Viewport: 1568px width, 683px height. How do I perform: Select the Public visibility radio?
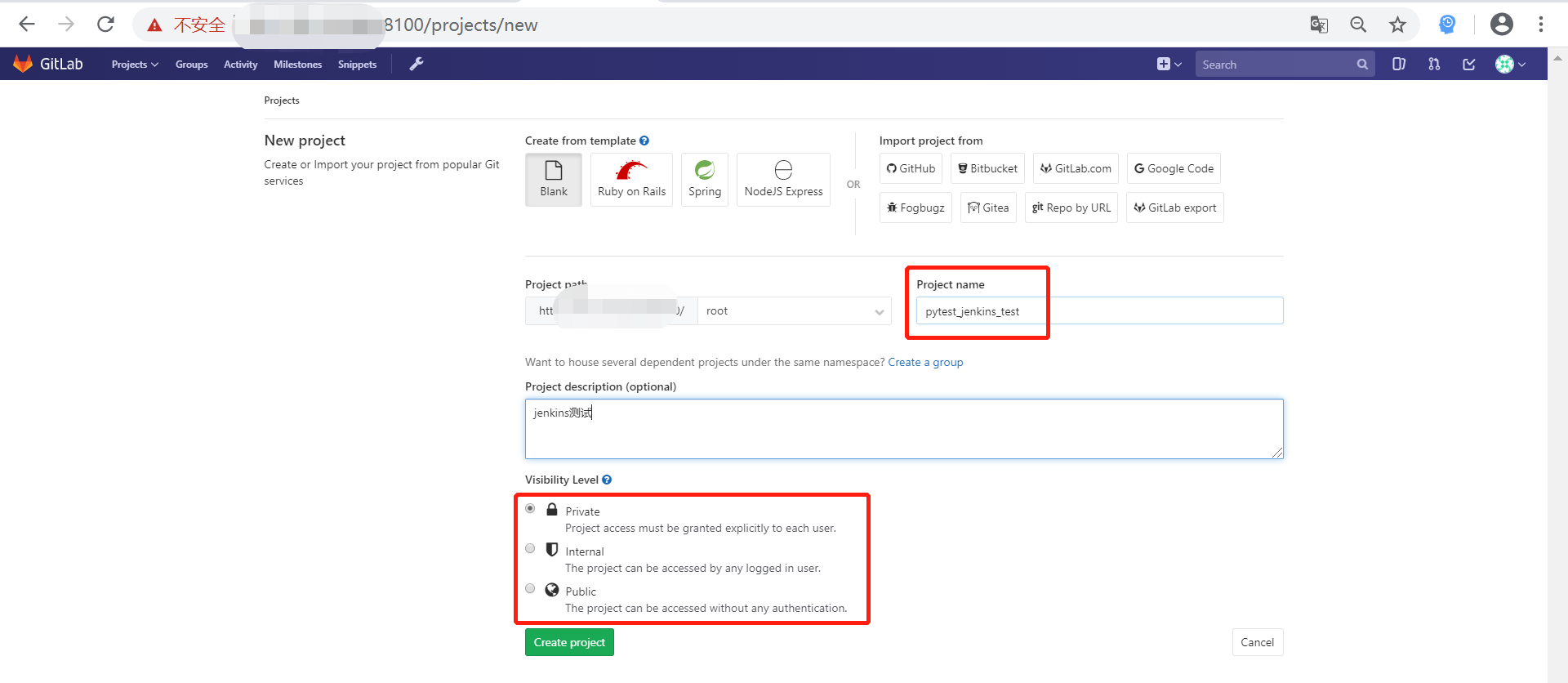pyautogui.click(x=530, y=588)
